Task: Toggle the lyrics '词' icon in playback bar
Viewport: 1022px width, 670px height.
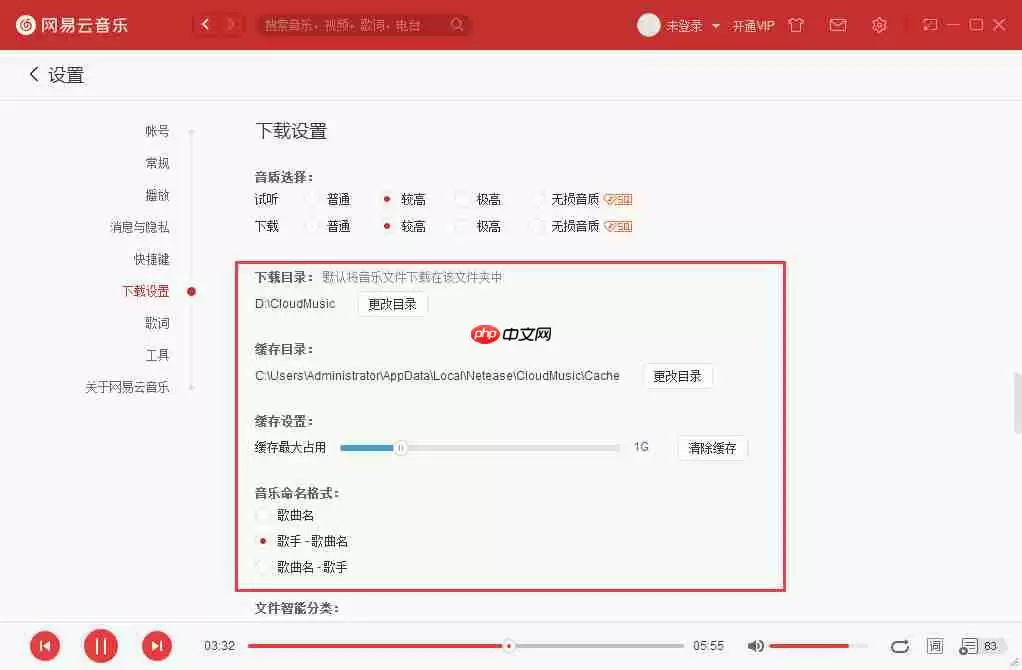Action: [x=935, y=646]
